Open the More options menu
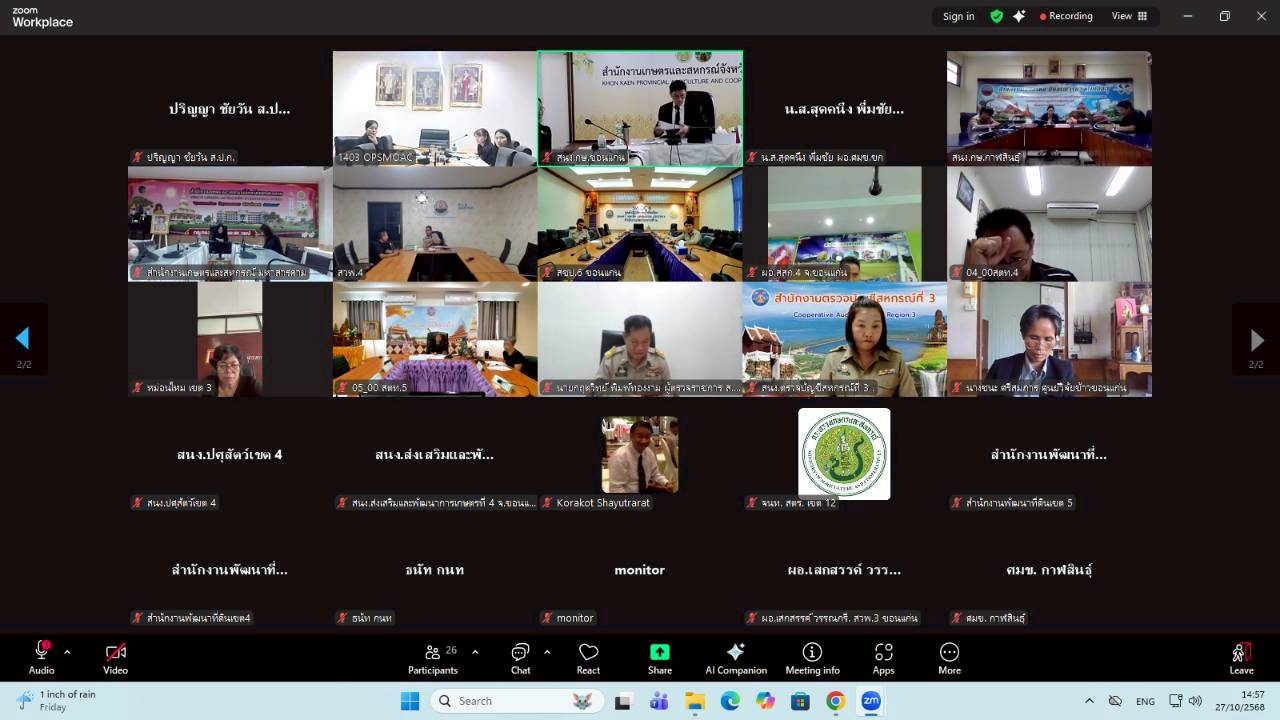Viewport: 1280px width, 720px height. [949, 658]
